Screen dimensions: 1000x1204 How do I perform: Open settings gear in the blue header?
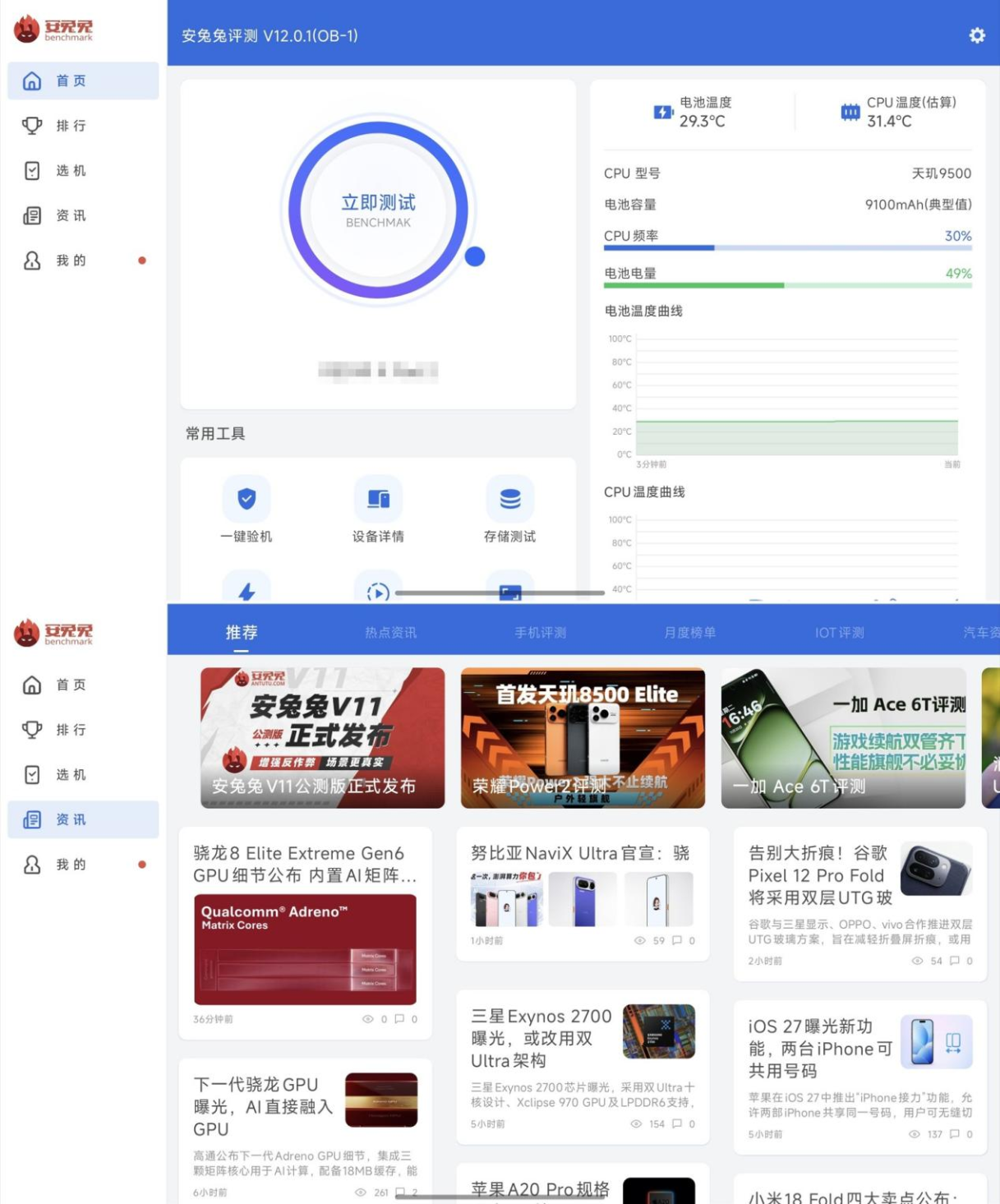click(976, 35)
